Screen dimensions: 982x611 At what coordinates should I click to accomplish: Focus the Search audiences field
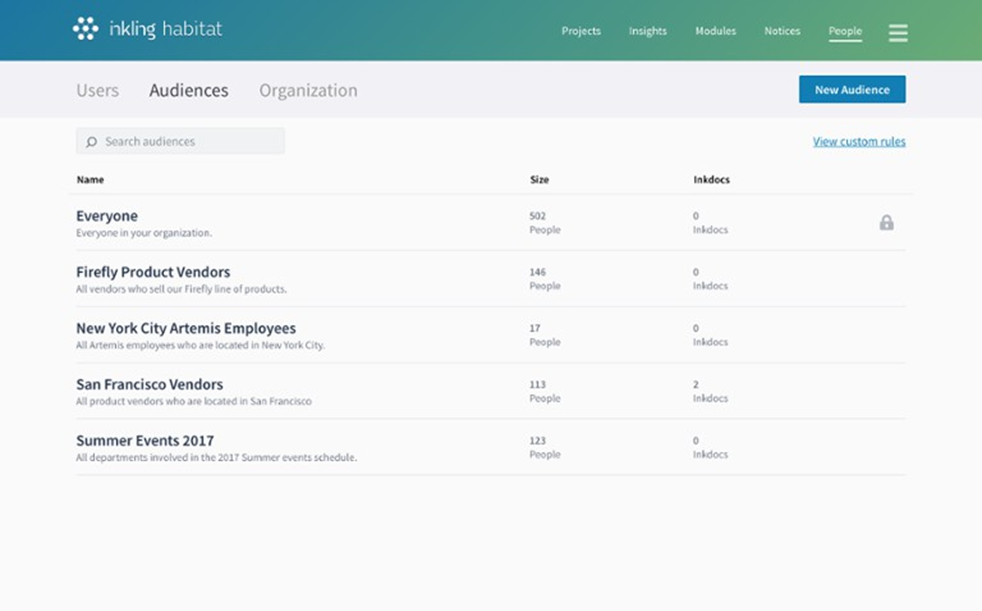190,142
